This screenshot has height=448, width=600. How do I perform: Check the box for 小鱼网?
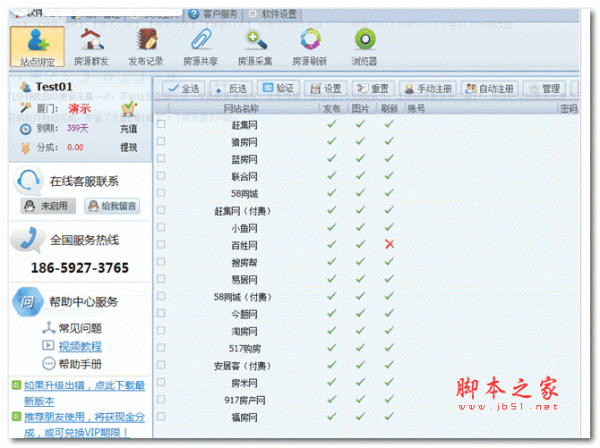[161, 227]
